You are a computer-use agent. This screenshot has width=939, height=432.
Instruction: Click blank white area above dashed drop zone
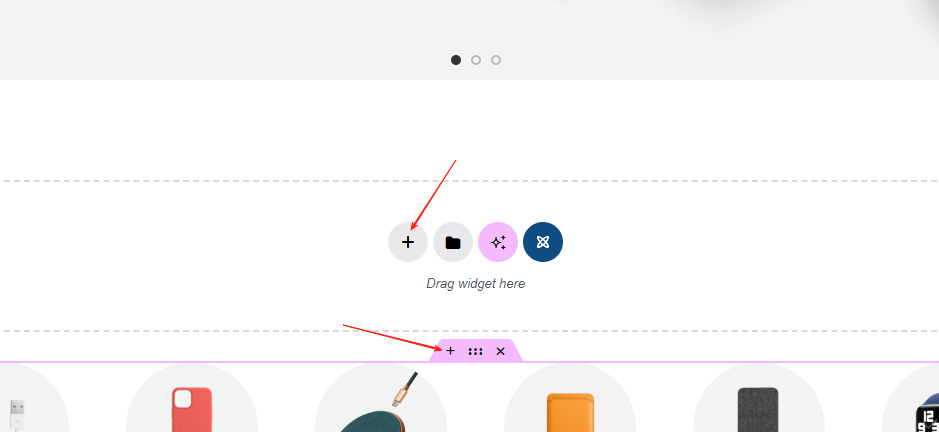click(470, 129)
